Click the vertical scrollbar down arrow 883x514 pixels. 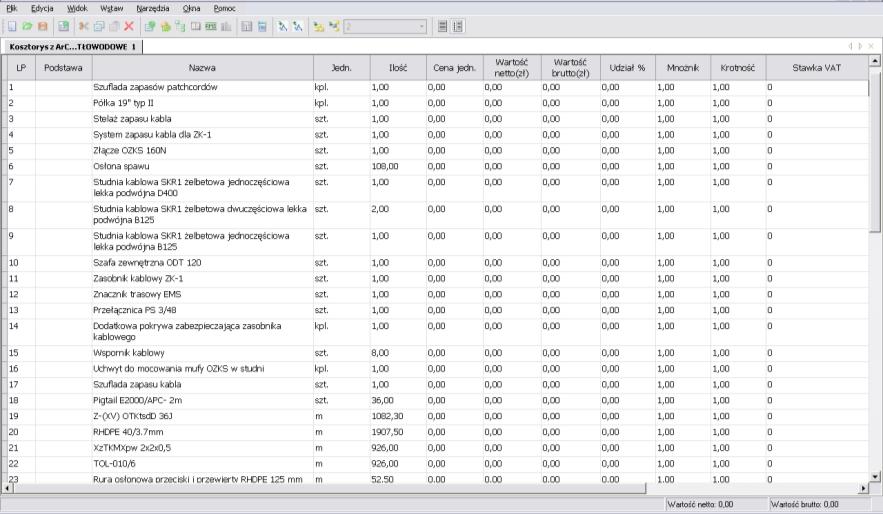point(875,477)
